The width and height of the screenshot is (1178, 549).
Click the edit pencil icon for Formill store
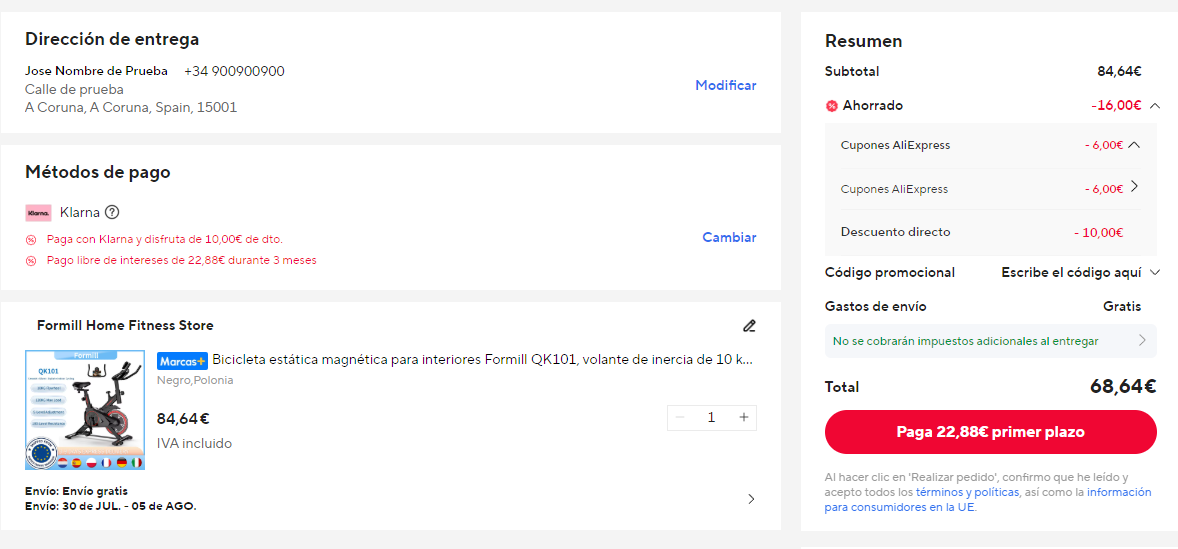pyautogui.click(x=749, y=326)
